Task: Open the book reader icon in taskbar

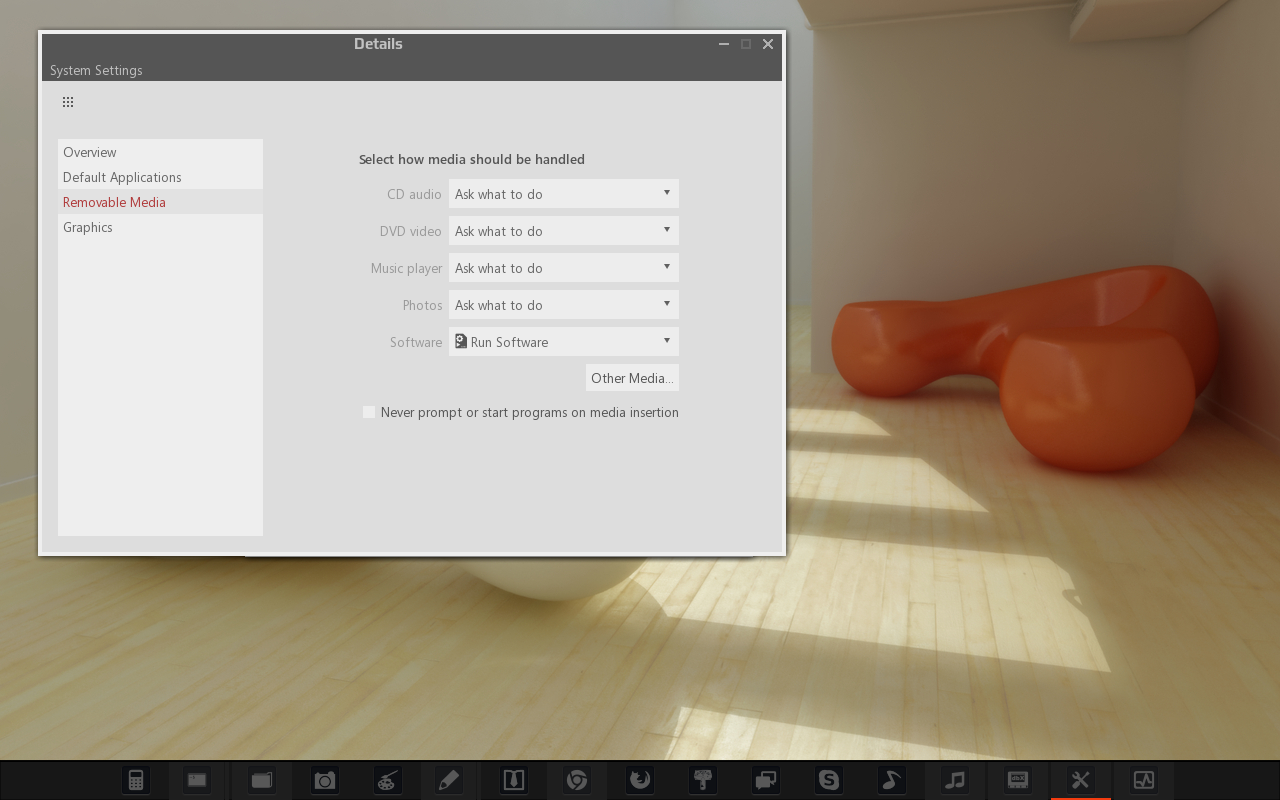Action: click(513, 780)
